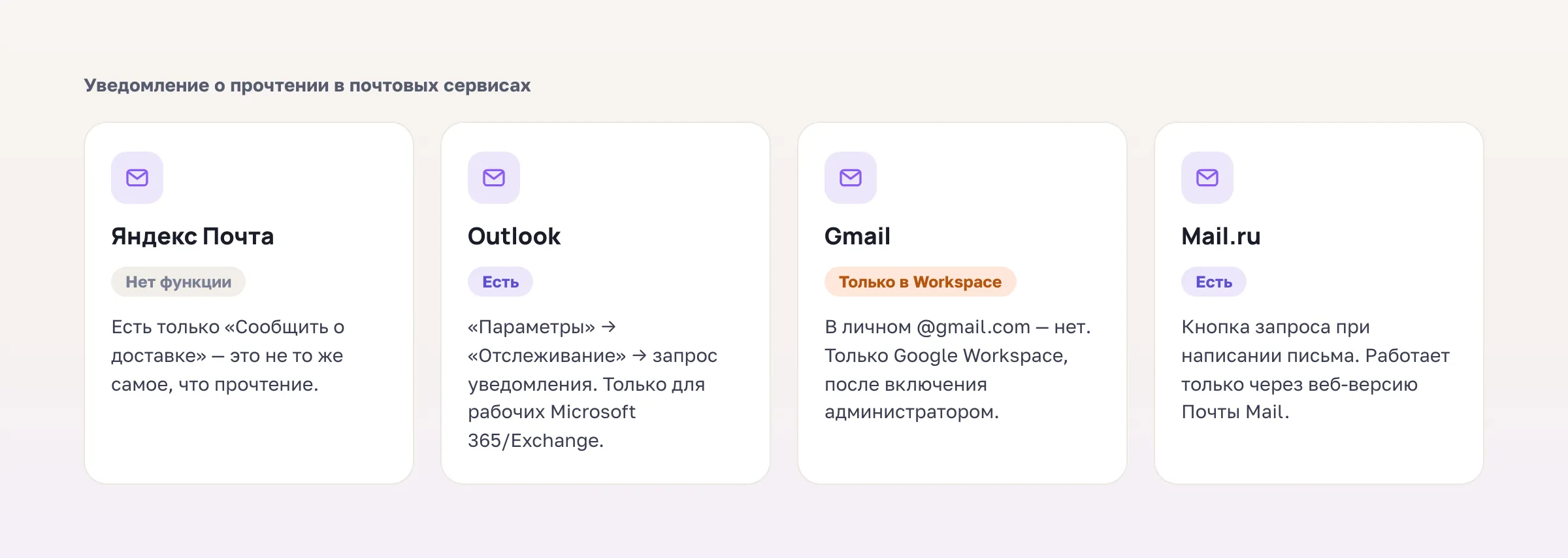Click the text «Параметры» → «Отслеживание» description
The width and height of the screenshot is (1568, 558).
pyautogui.click(x=593, y=384)
